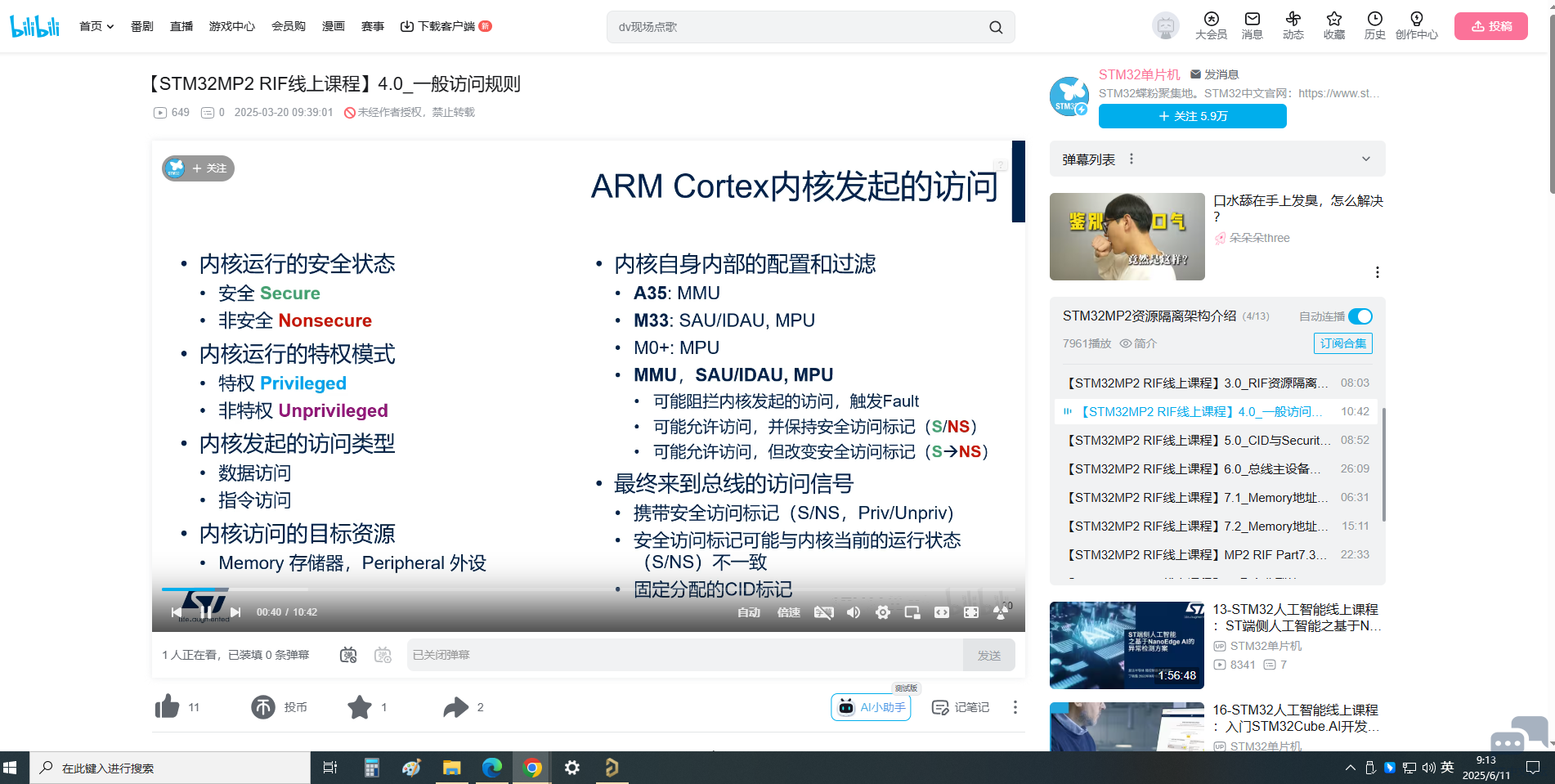Toggle the 自动连播 autoplay switch
Screen dimensions: 1555x784
[x=1360, y=316]
